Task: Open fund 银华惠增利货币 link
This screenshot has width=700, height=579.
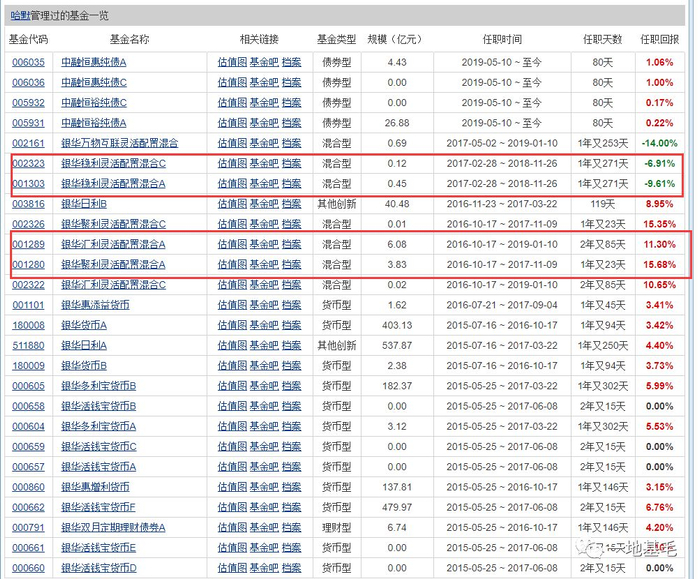Action: [95, 487]
